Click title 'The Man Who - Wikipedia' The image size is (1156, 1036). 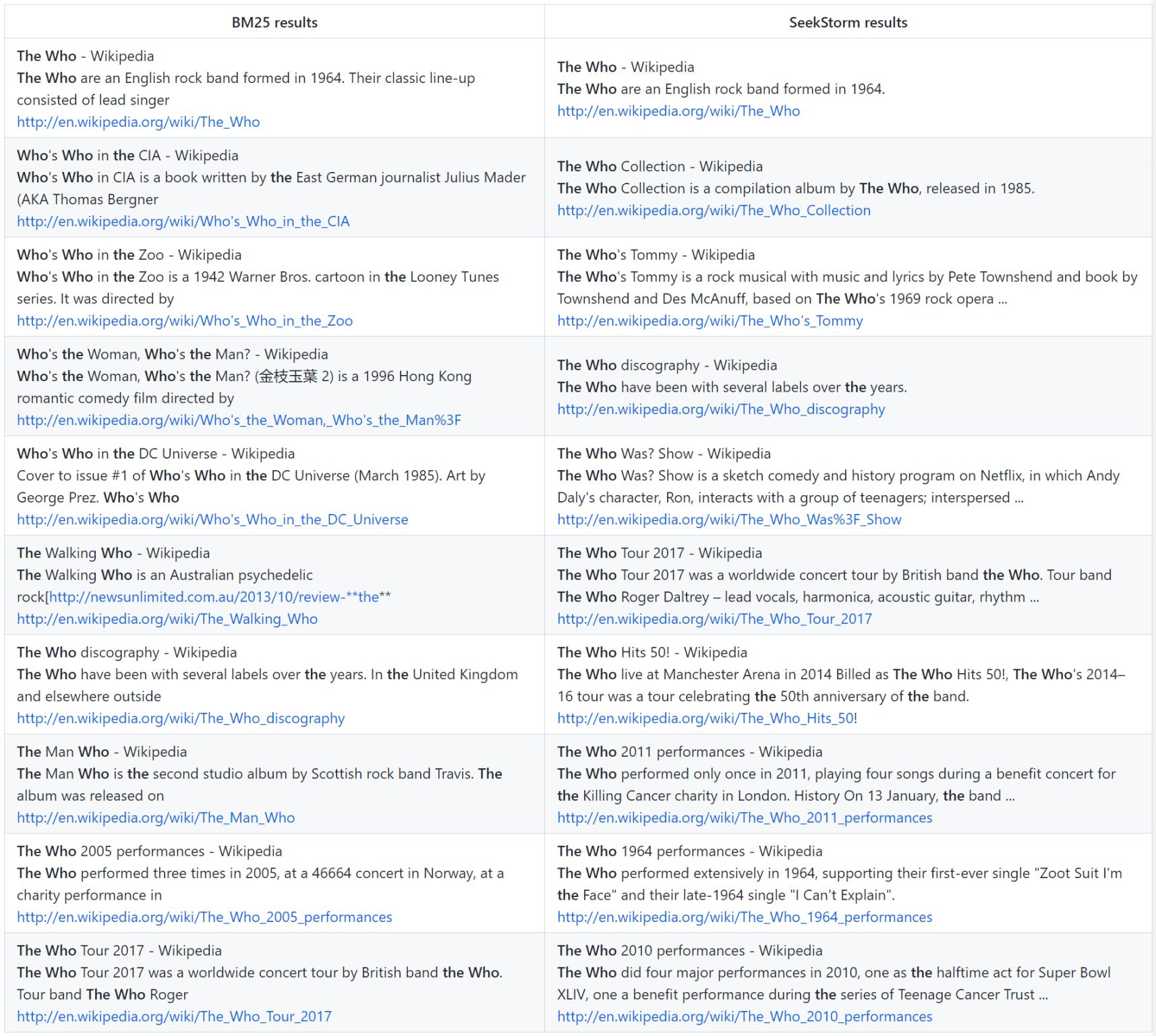click(x=102, y=751)
